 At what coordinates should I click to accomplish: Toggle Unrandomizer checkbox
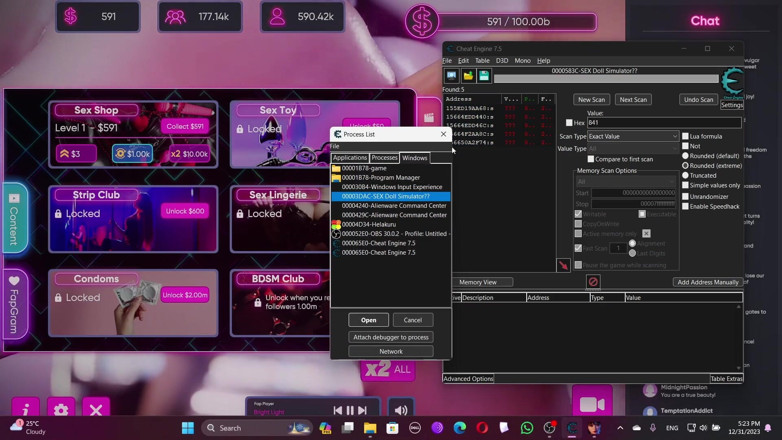click(685, 197)
